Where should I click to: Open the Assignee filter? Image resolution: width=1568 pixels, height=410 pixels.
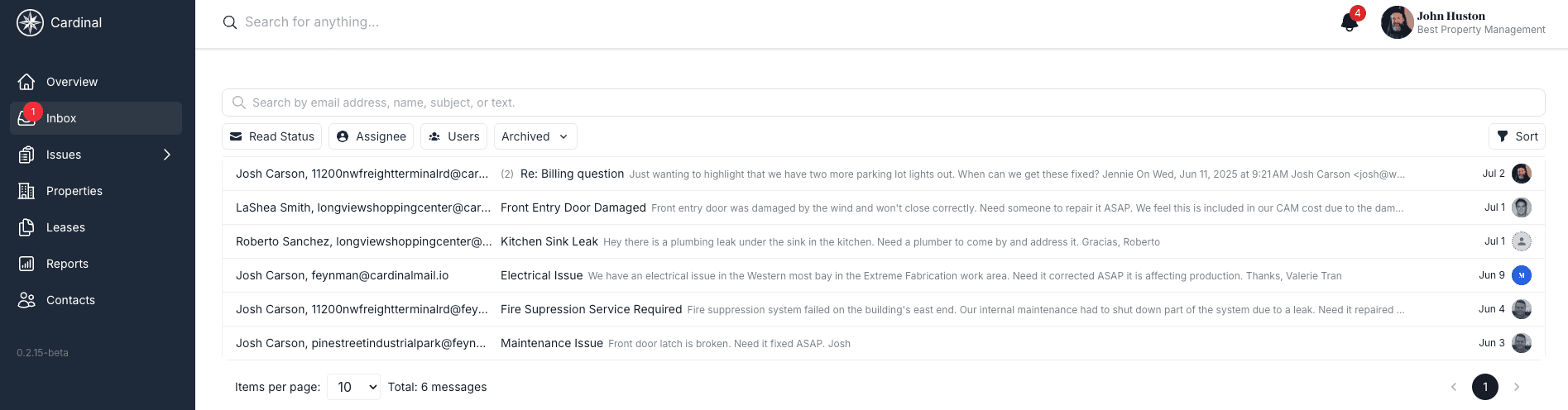372,136
